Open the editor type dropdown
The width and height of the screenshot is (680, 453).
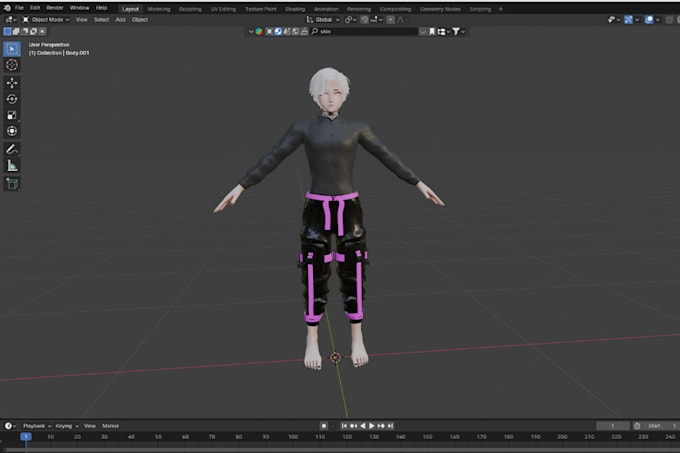pyautogui.click(x=10, y=20)
